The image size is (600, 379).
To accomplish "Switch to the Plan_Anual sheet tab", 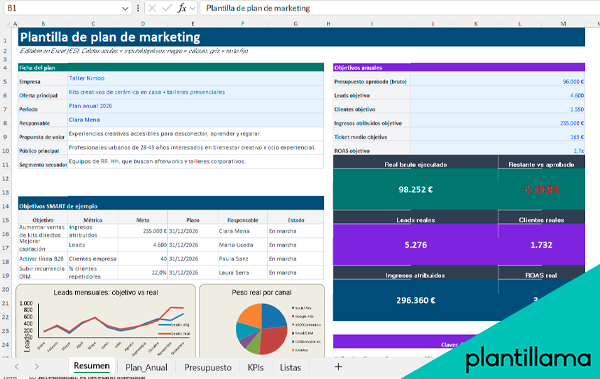I will [x=146, y=367].
